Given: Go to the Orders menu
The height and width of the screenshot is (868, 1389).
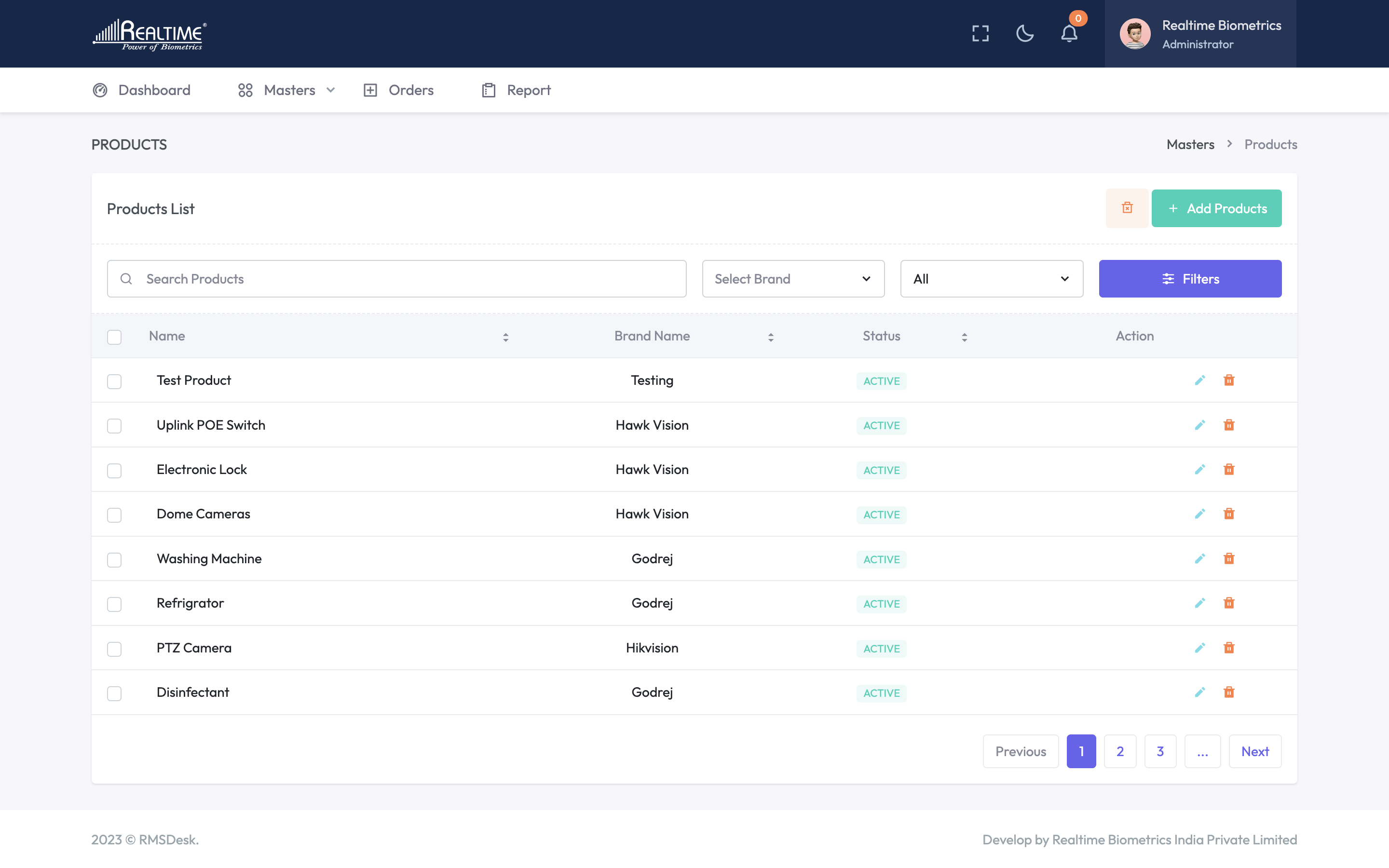Looking at the screenshot, I should coord(399,90).
